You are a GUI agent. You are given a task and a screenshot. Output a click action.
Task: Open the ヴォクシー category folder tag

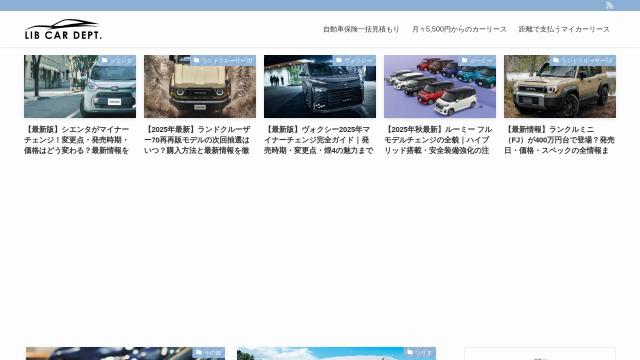pos(354,60)
